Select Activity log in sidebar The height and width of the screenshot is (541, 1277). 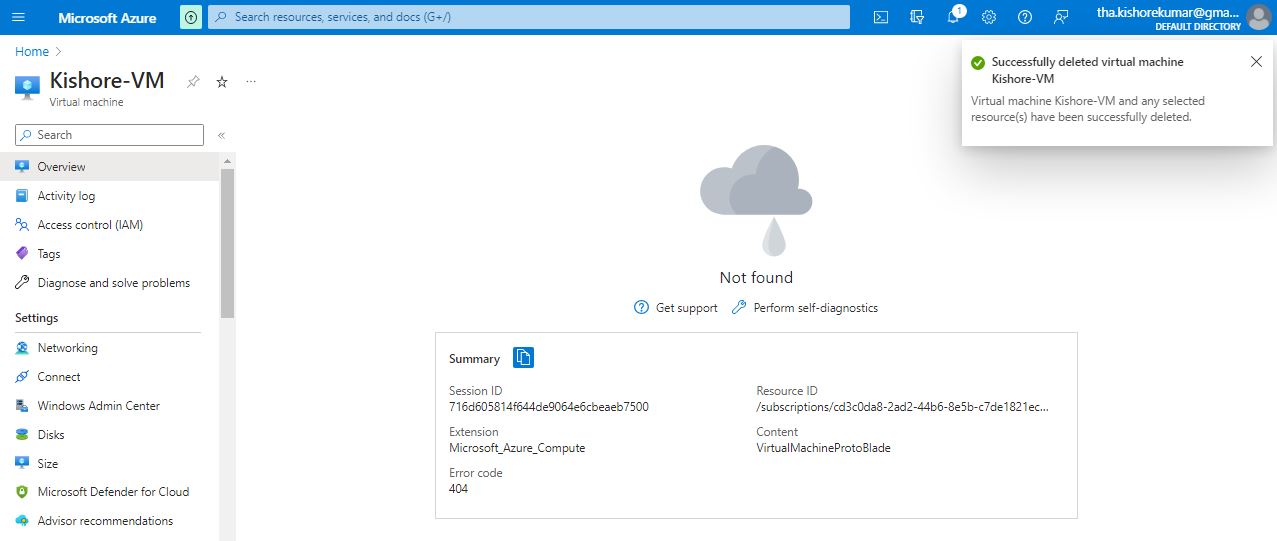[x=66, y=196]
